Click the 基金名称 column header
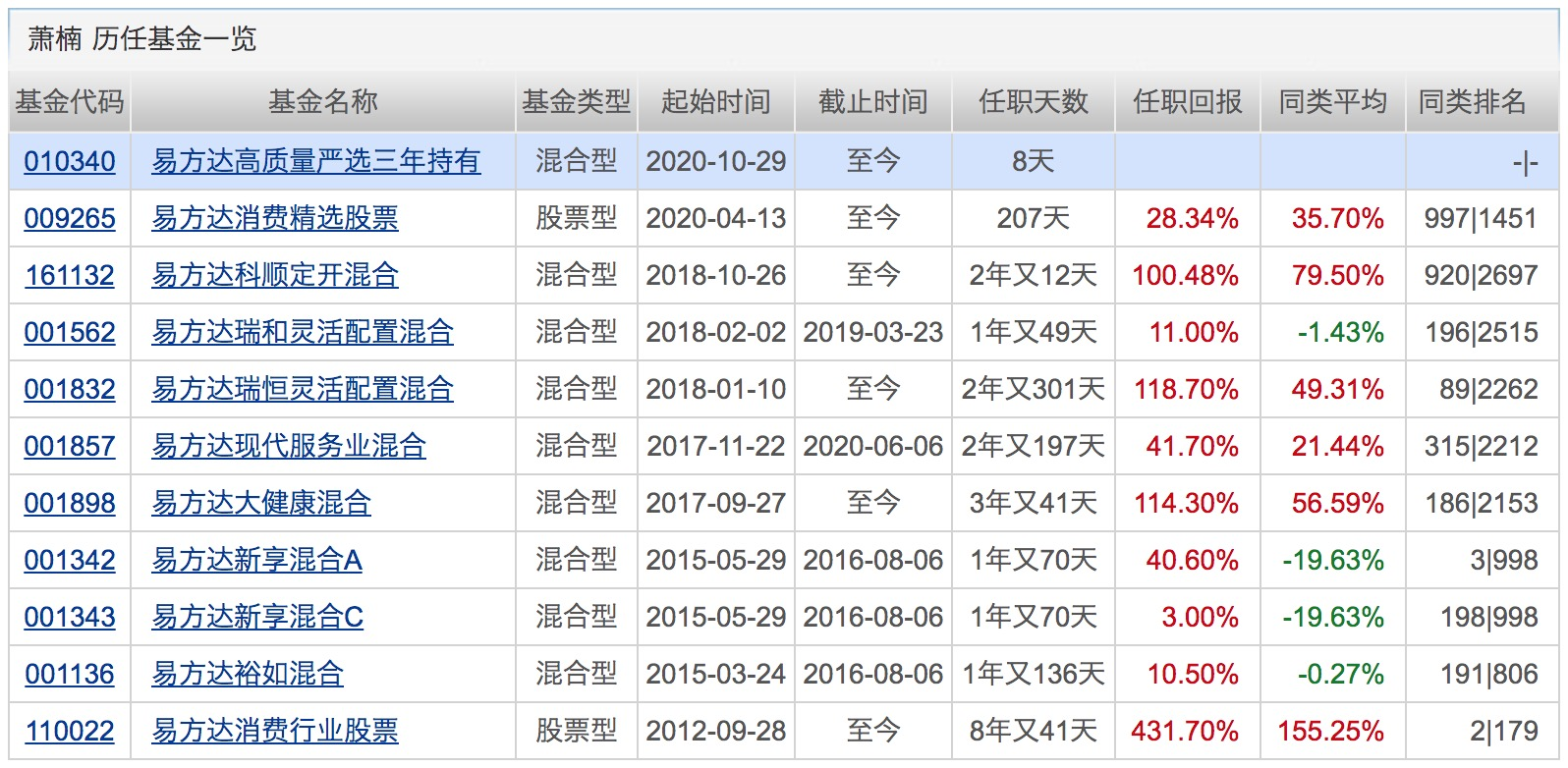1568x768 pixels. [x=323, y=102]
